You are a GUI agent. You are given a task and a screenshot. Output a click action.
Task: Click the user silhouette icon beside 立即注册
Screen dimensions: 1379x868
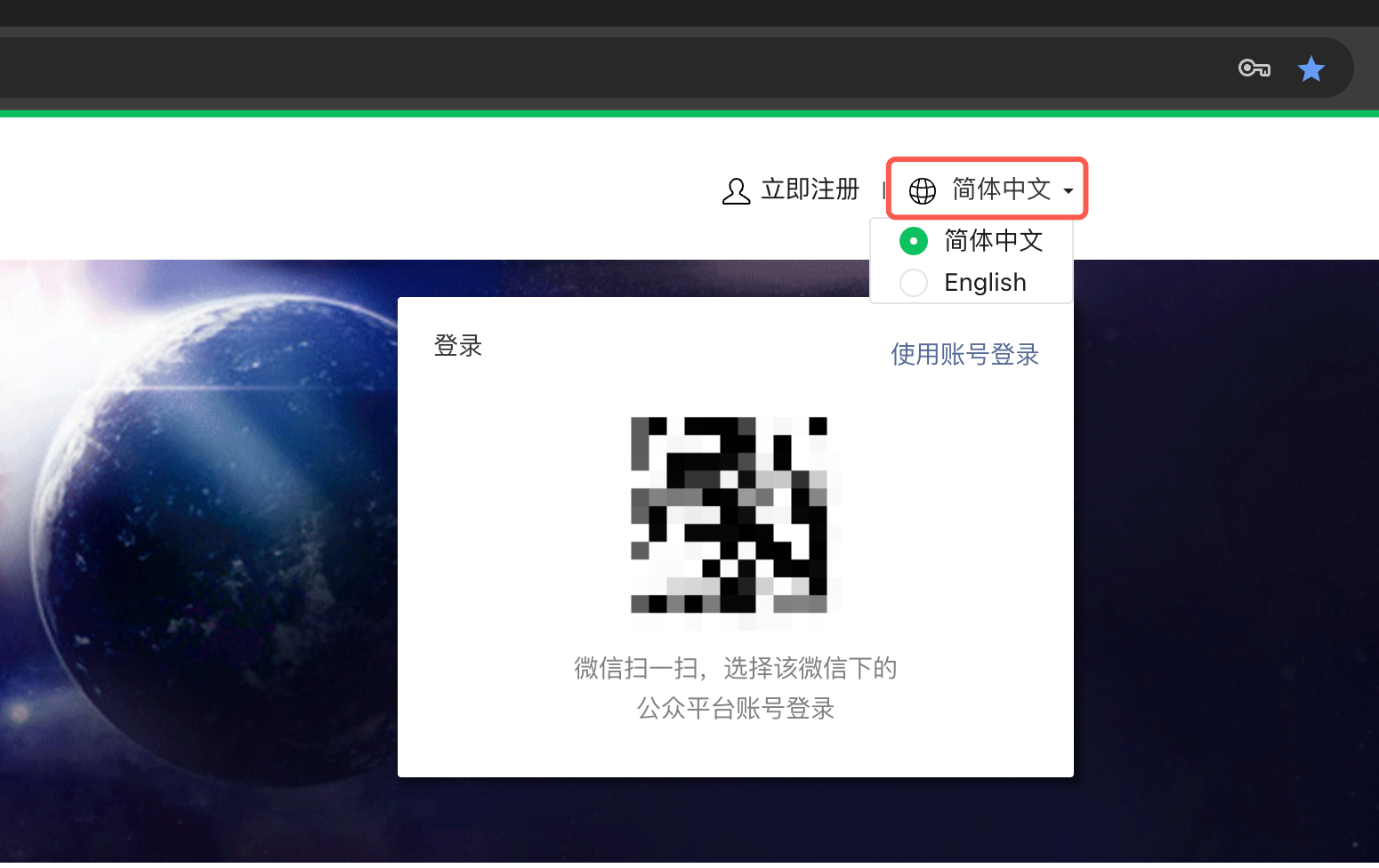pos(736,190)
